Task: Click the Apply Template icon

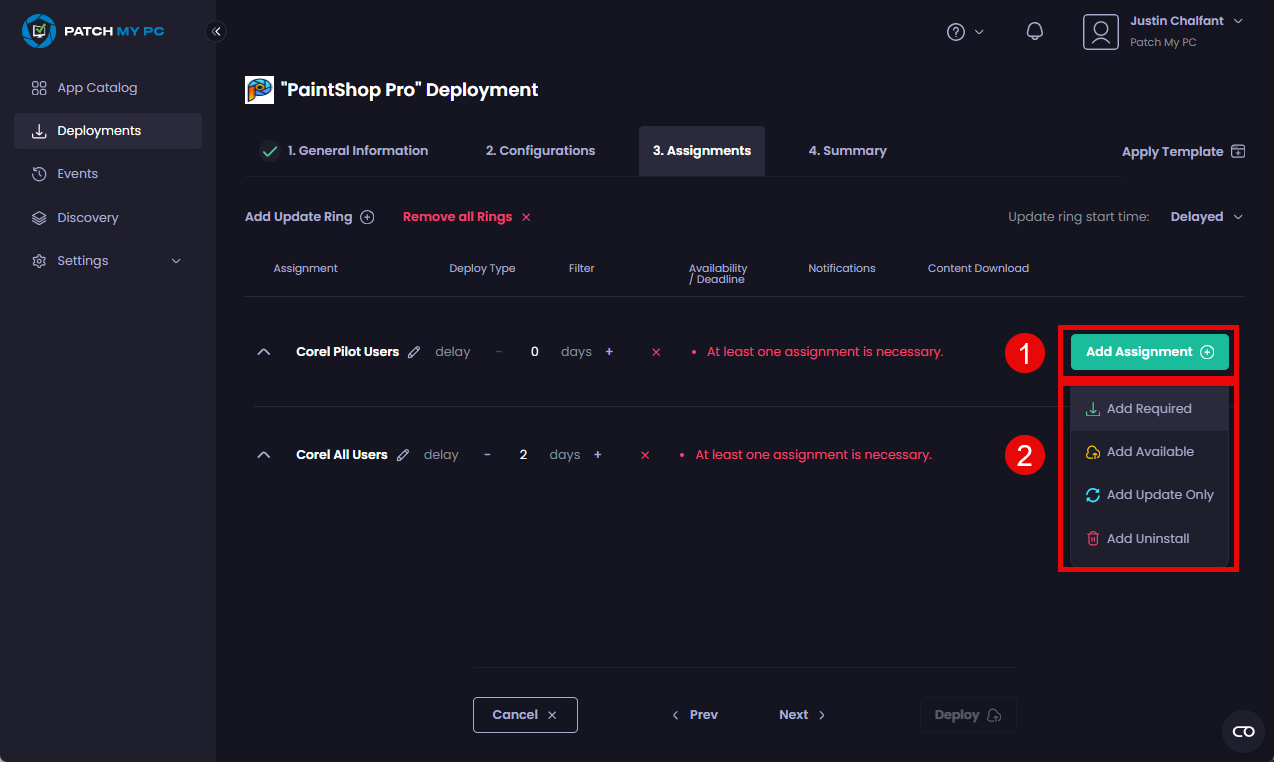Action: (x=1238, y=151)
